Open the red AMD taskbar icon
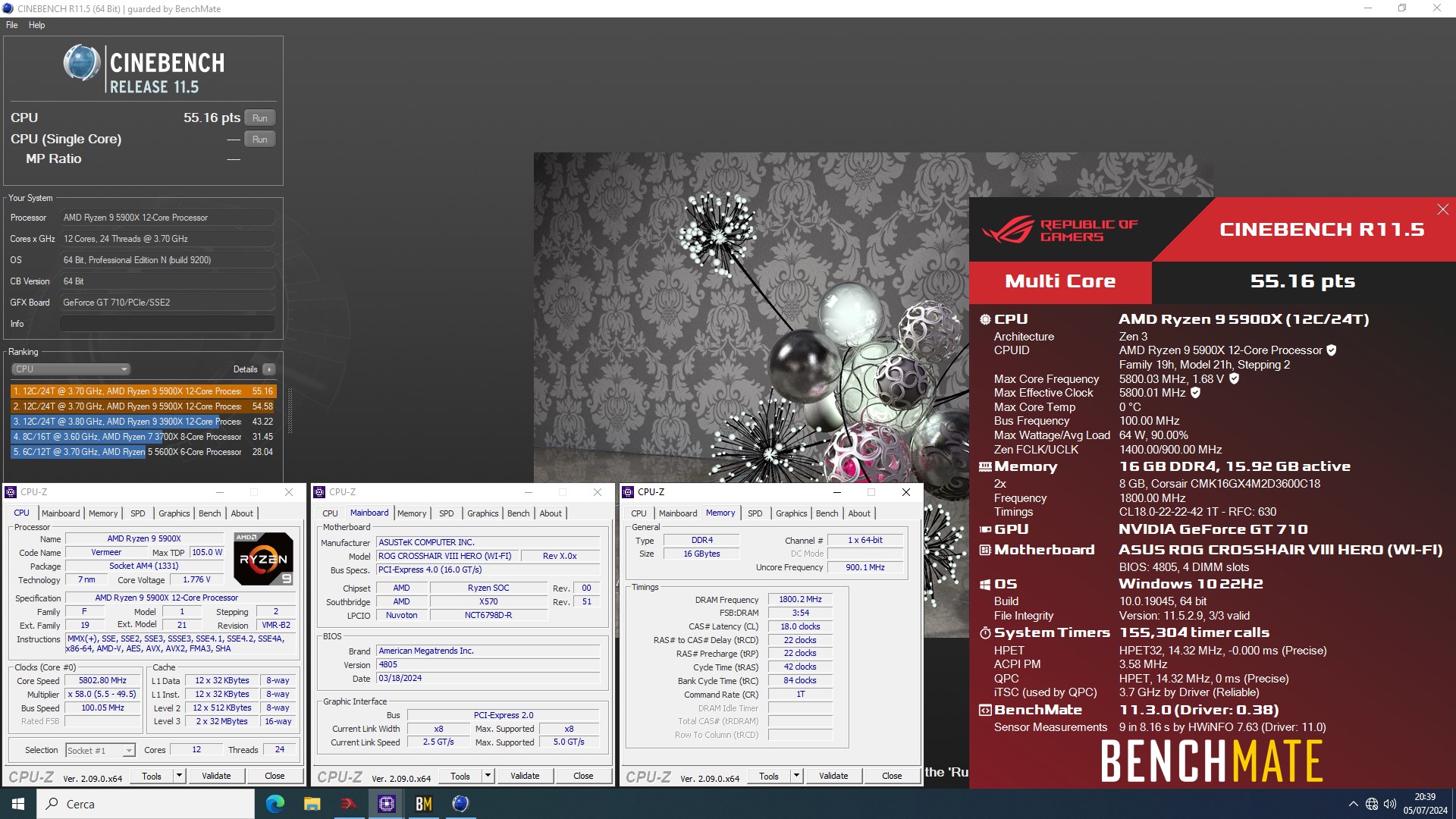The height and width of the screenshot is (819, 1456). point(349,804)
